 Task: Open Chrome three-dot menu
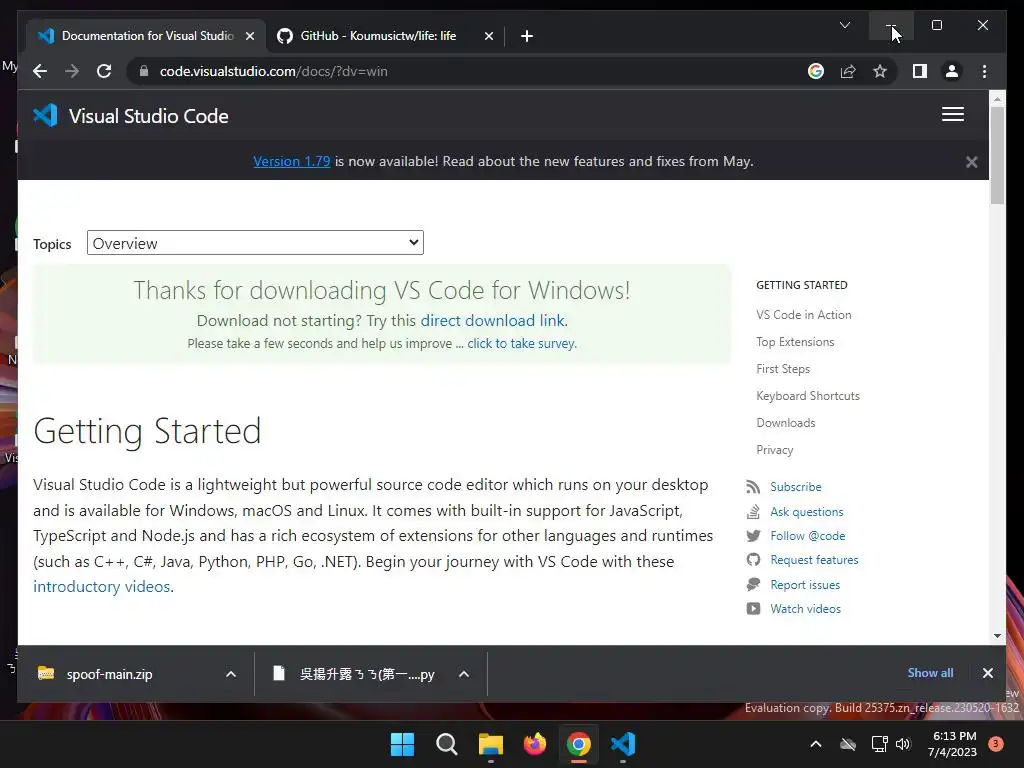point(984,71)
